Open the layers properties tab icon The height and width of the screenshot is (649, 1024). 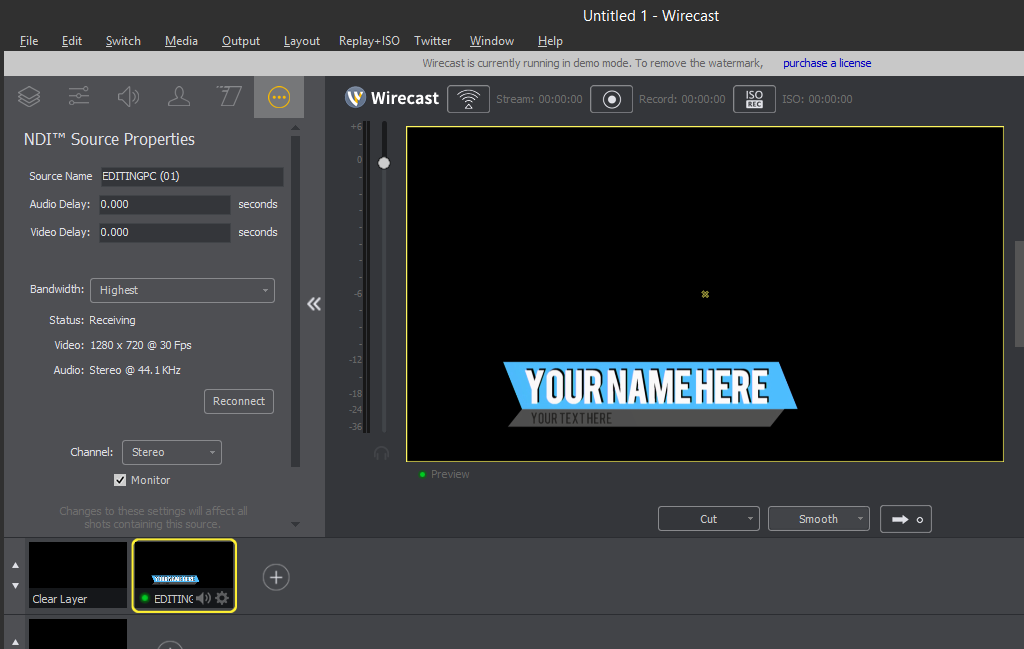(29, 97)
